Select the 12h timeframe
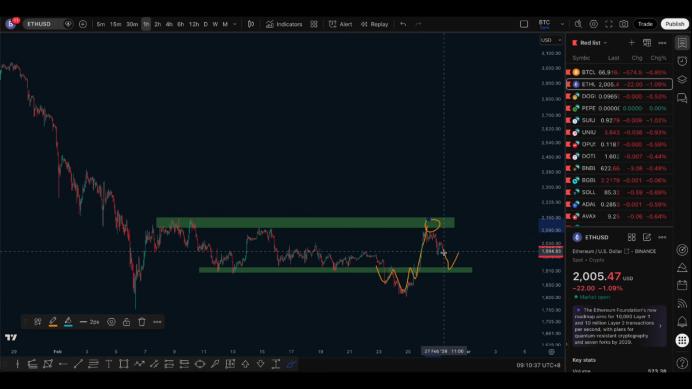The height and width of the screenshot is (389, 692). point(193,24)
